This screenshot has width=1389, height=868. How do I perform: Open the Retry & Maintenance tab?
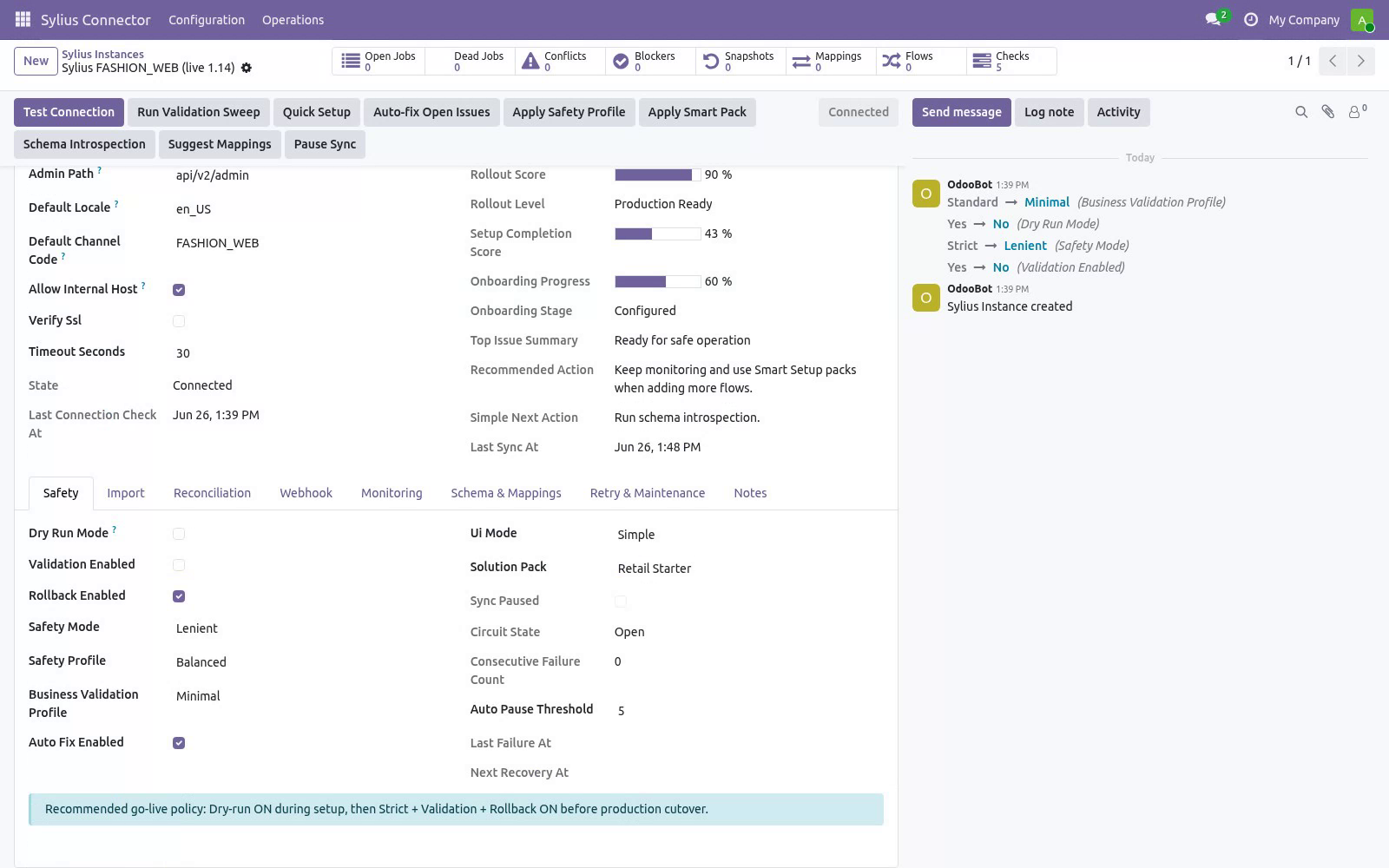pyautogui.click(x=648, y=493)
